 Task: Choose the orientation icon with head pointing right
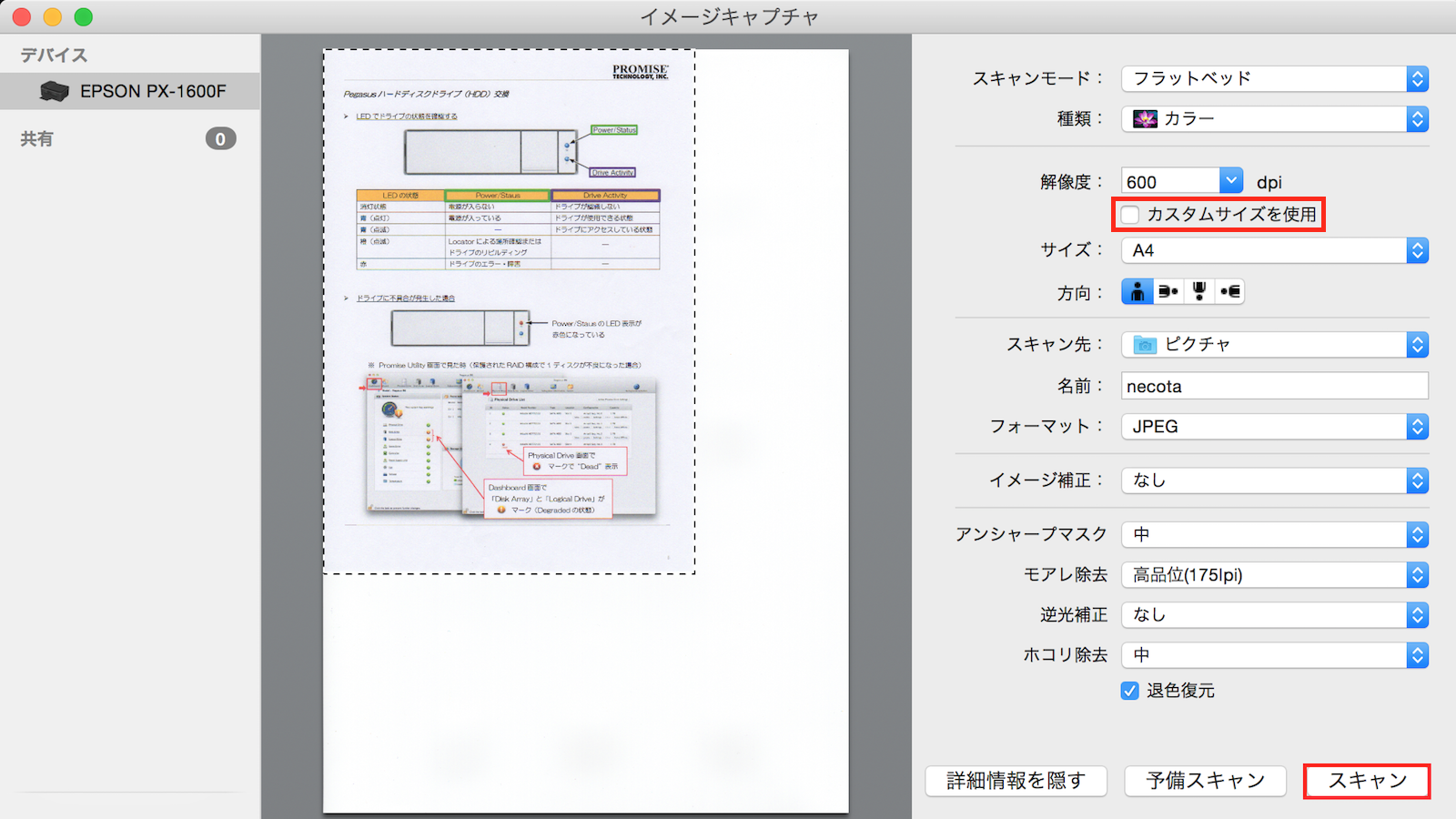pos(1168,292)
